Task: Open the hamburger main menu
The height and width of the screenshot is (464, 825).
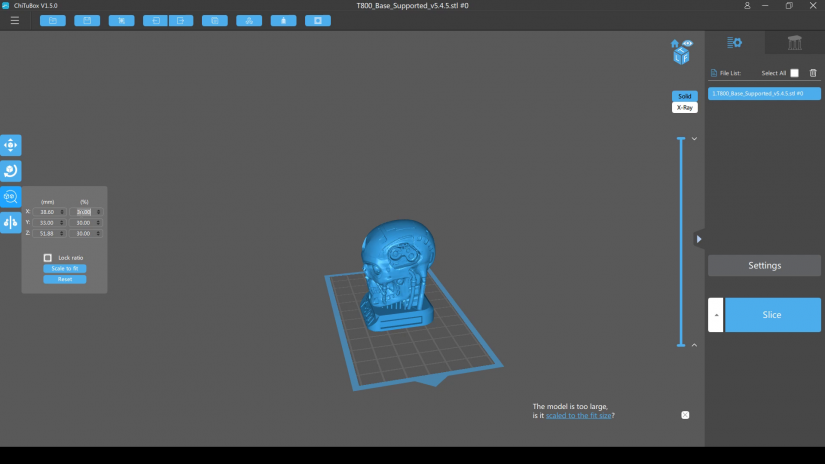Action: tap(14, 20)
